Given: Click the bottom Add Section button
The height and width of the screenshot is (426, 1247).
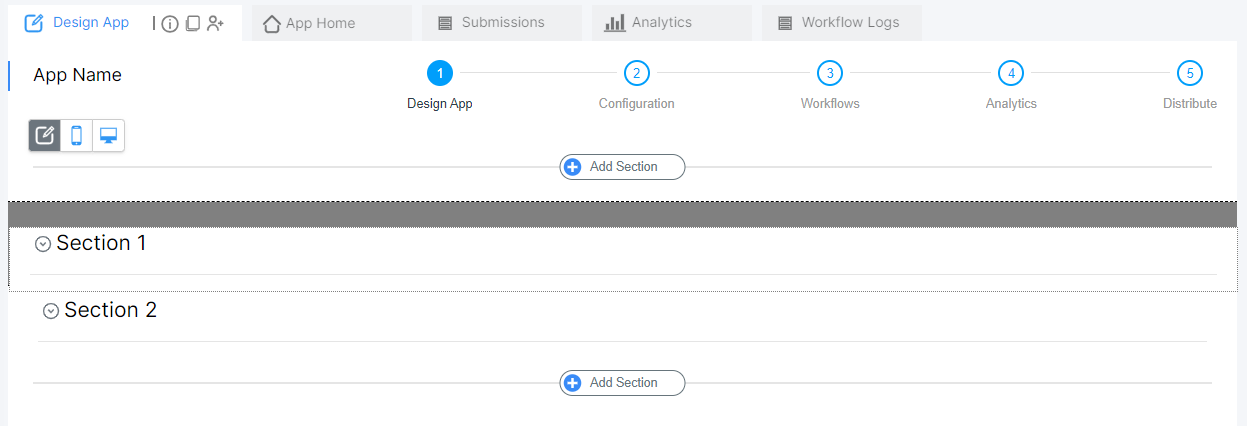Looking at the screenshot, I should click(622, 383).
